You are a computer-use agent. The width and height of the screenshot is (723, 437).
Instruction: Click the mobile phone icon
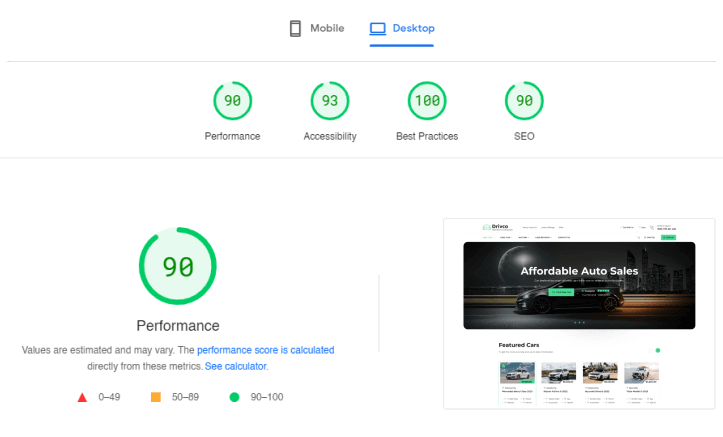pyautogui.click(x=295, y=29)
